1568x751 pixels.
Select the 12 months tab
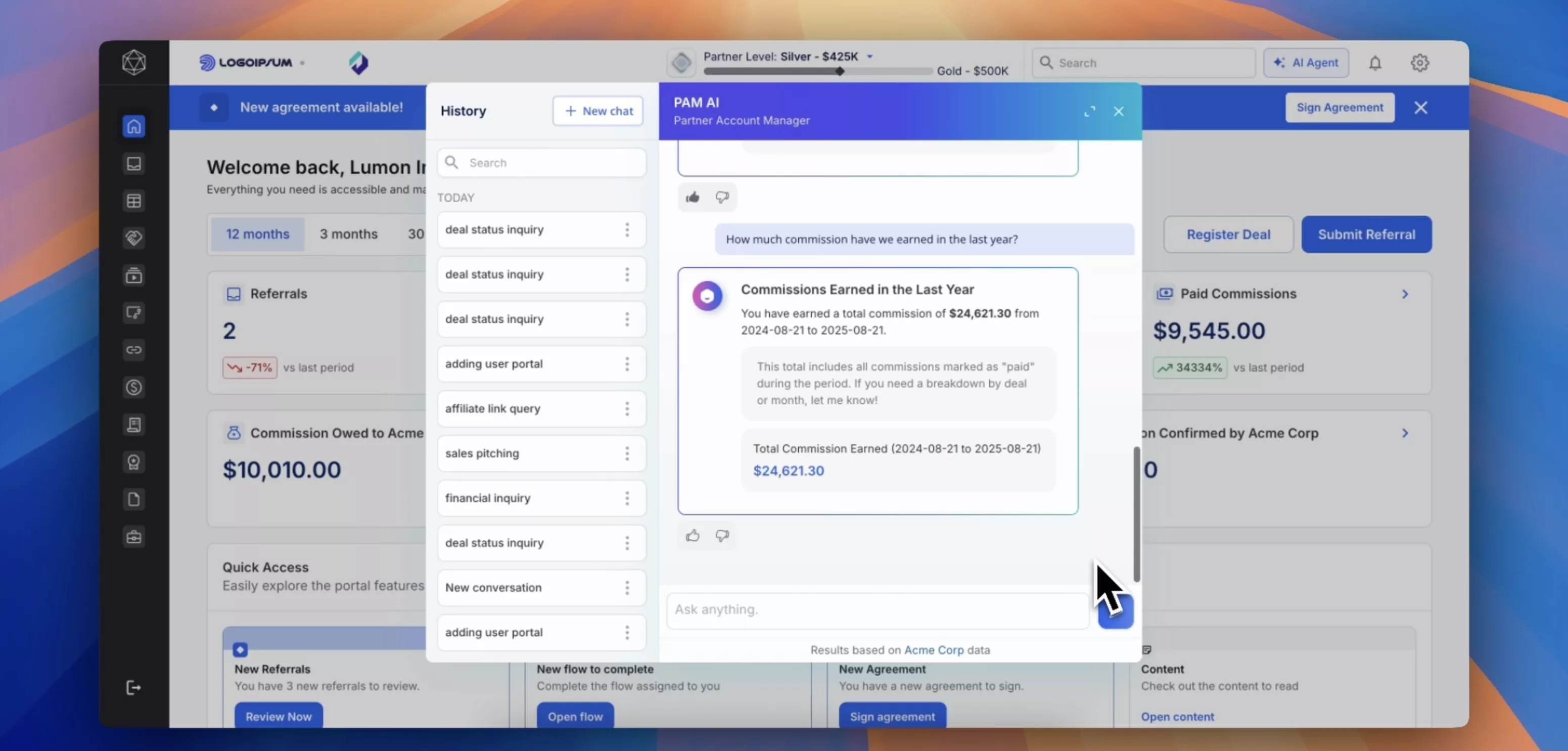(x=257, y=234)
